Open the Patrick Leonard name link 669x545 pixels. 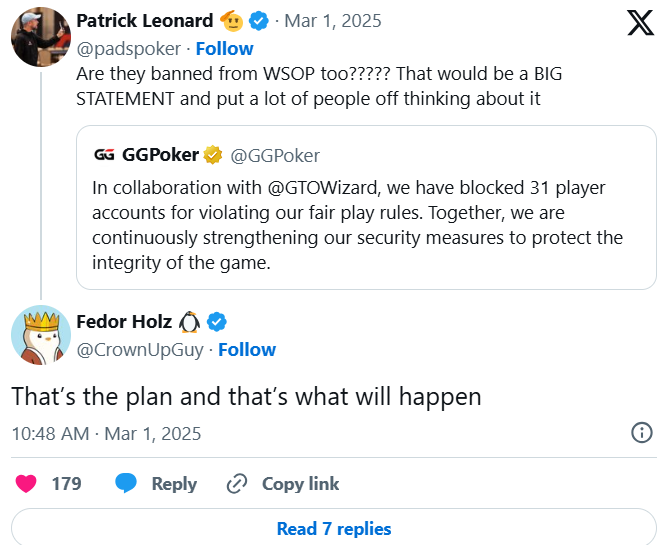(144, 21)
